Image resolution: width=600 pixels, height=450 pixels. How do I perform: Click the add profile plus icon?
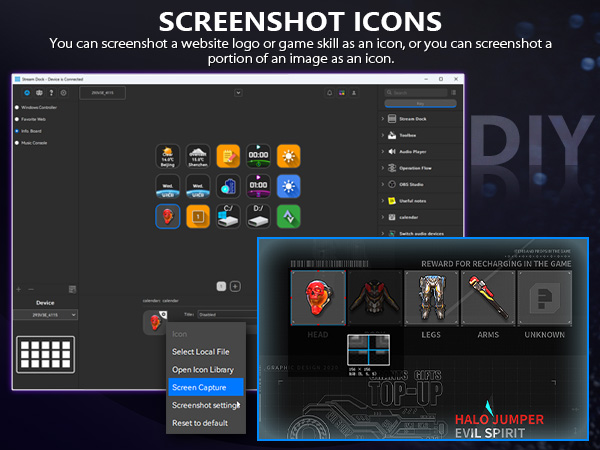tap(18, 289)
